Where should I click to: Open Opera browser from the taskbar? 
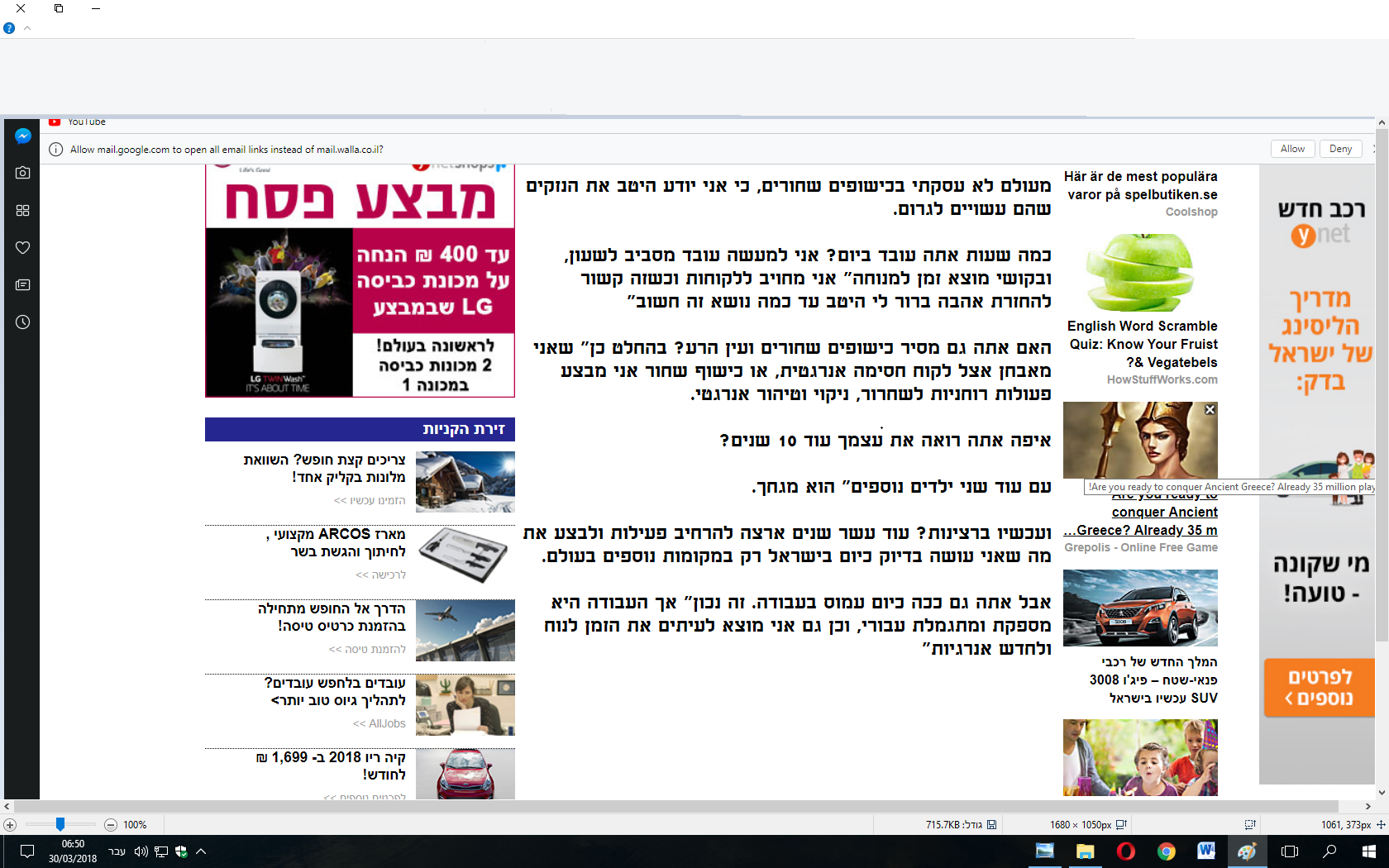(1126, 851)
